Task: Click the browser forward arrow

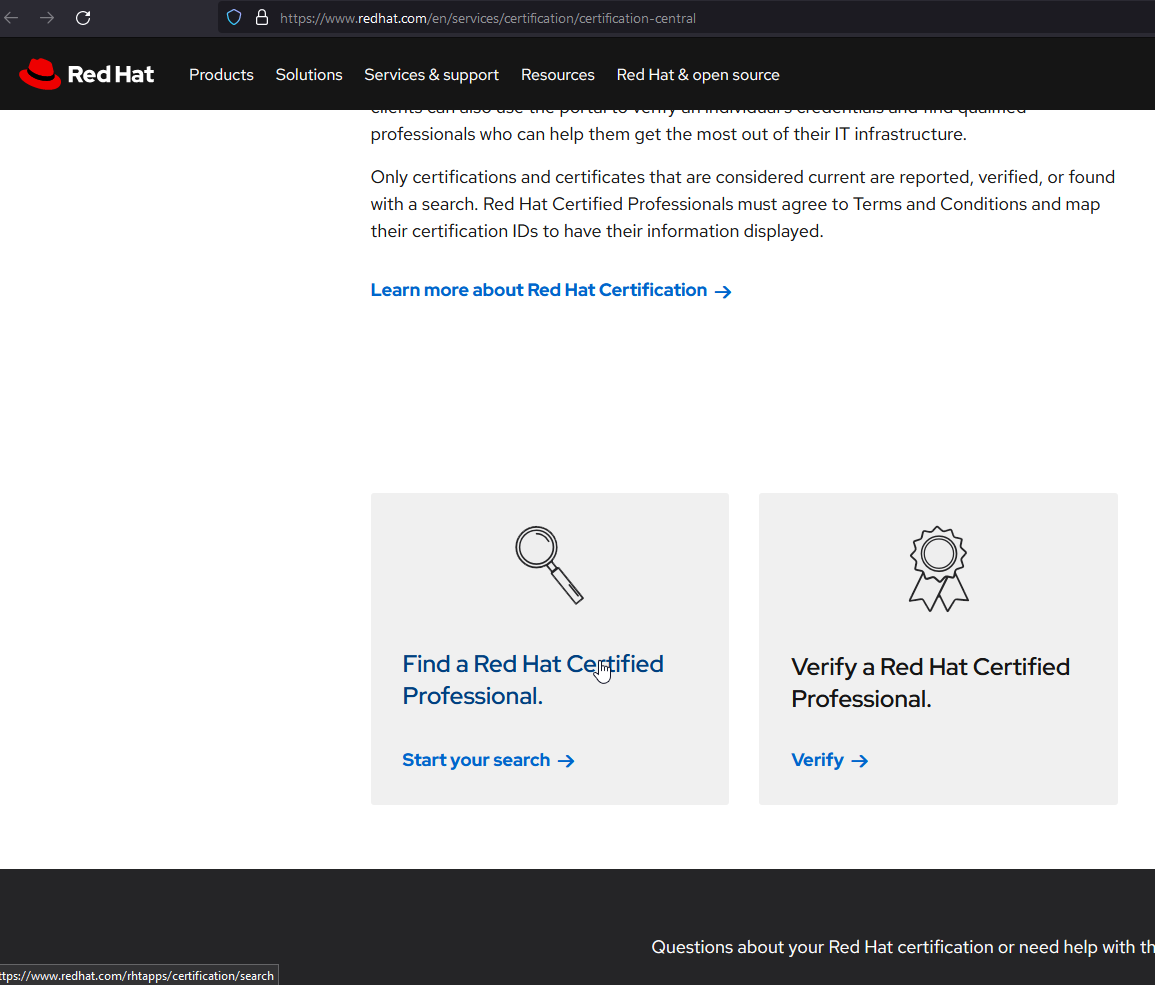Action: click(x=47, y=18)
